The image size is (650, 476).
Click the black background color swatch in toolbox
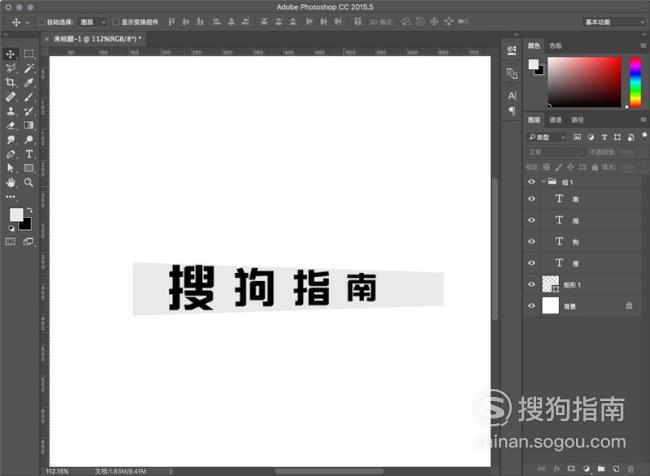[27, 226]
